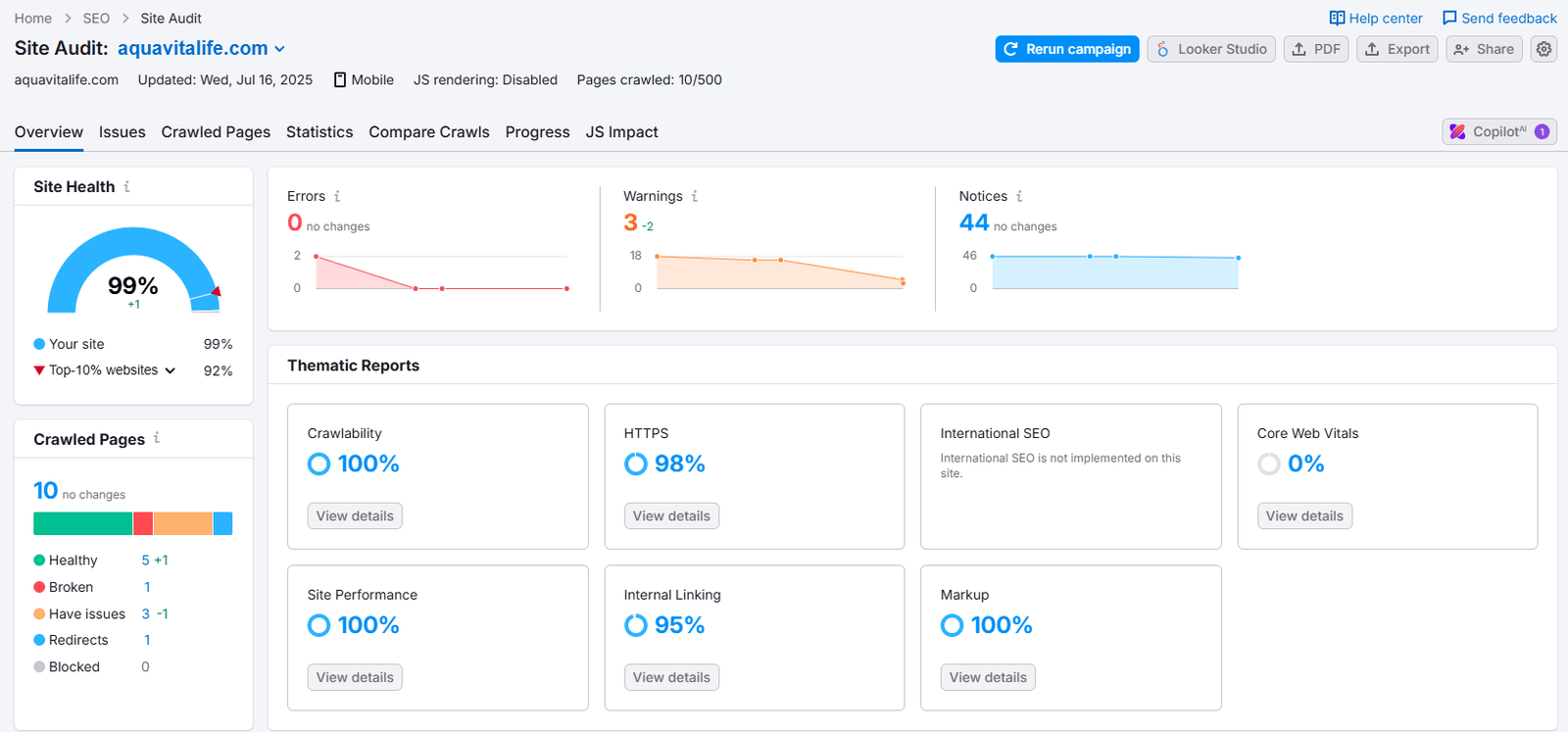The image size is (1568, 732).
Task: Click the red Broken bar segment
Action: [x=143, y=523]
